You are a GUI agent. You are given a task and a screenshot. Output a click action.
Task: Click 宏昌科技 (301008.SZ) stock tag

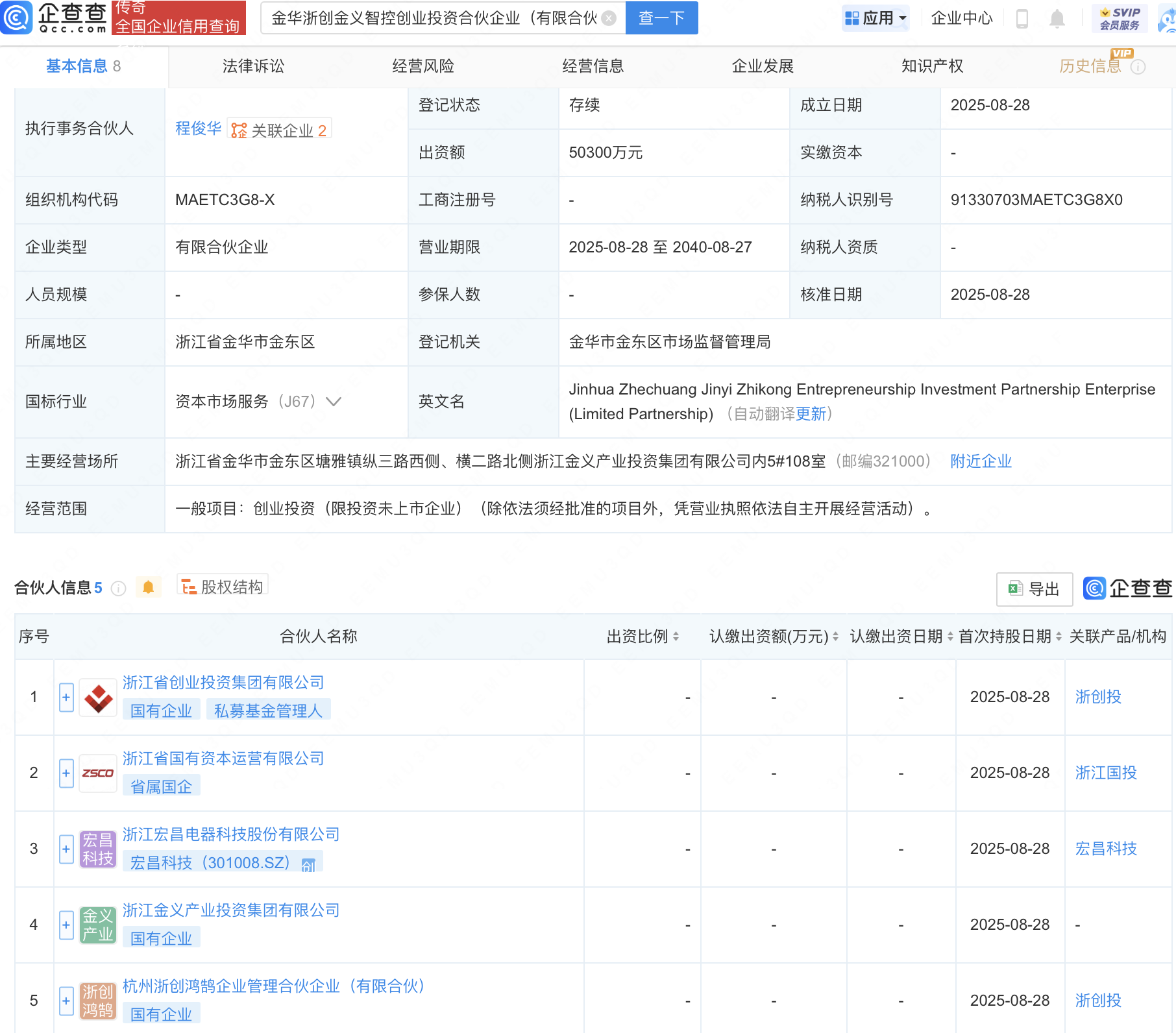pos(223,863)
